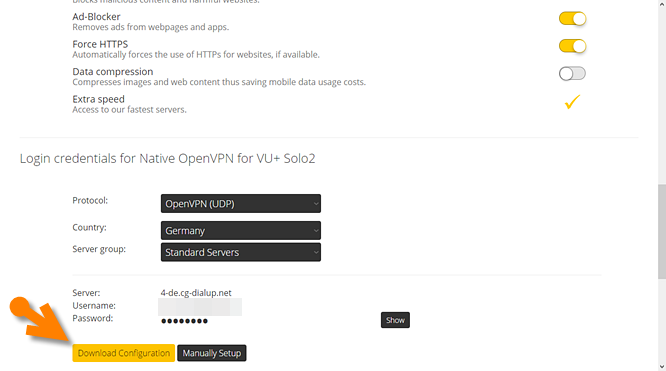Click 'Automatically forces the use of HTTPs' description

click(196, 55)
